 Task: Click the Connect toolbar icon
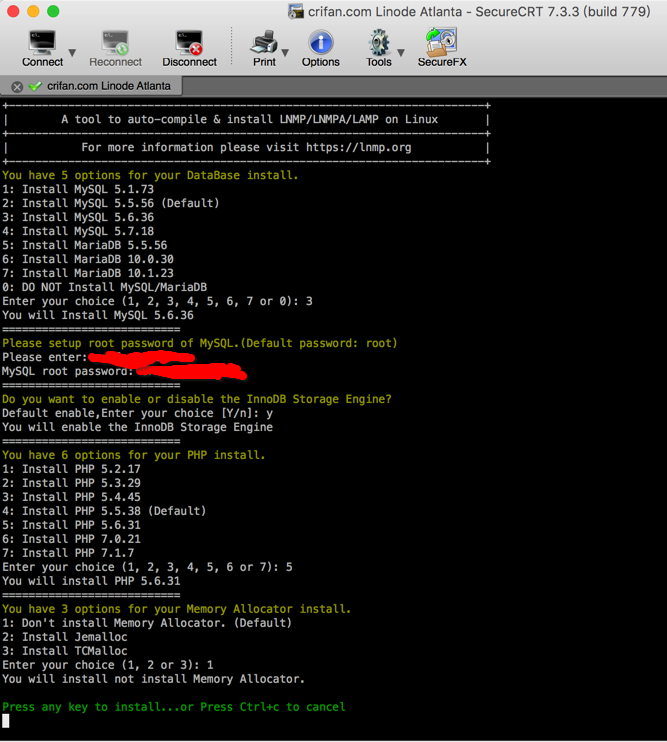tap(42, 48)
